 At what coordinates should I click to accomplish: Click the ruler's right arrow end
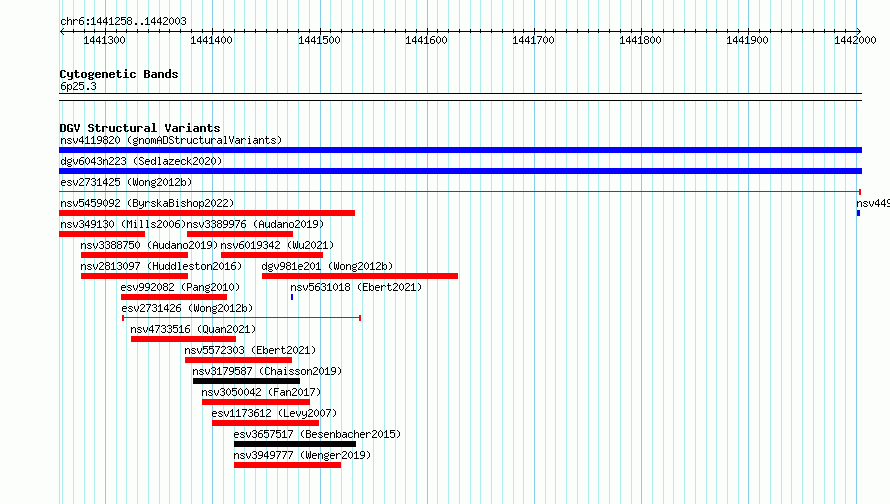pos(859,31)
